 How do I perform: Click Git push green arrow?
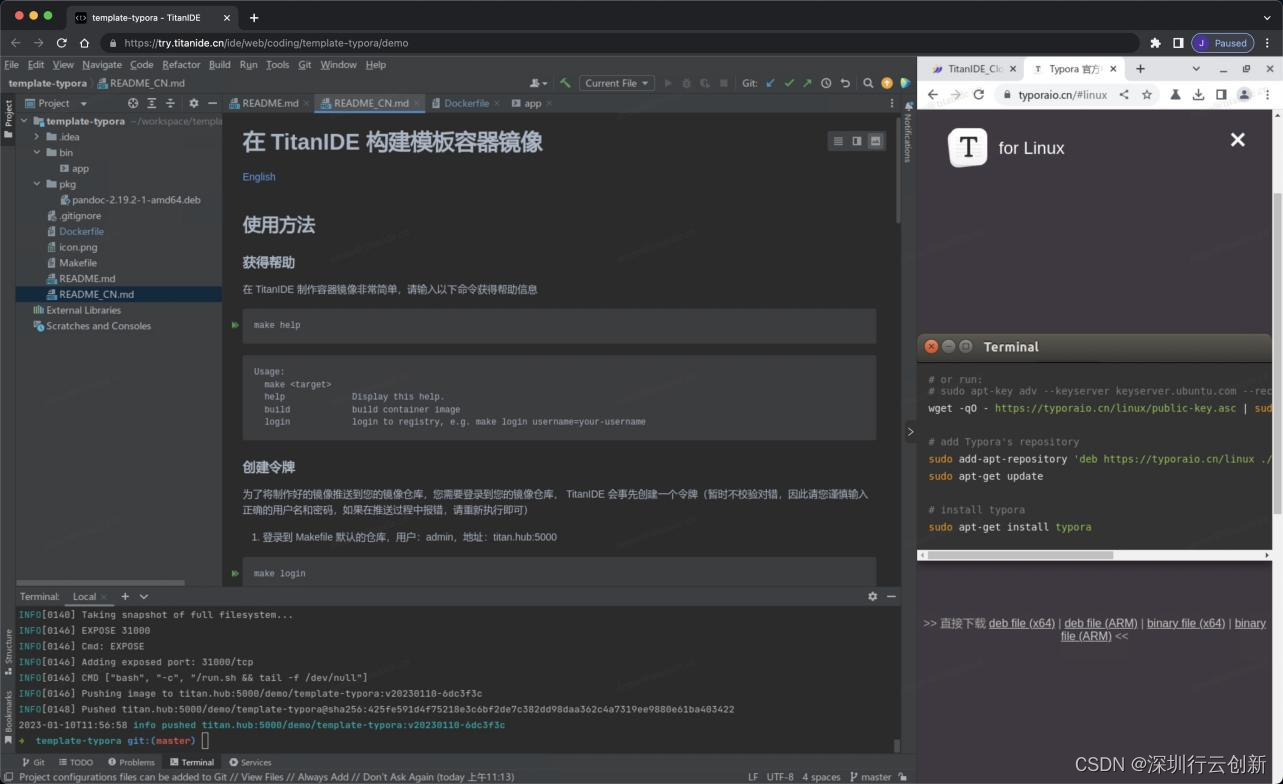(807, 83)
